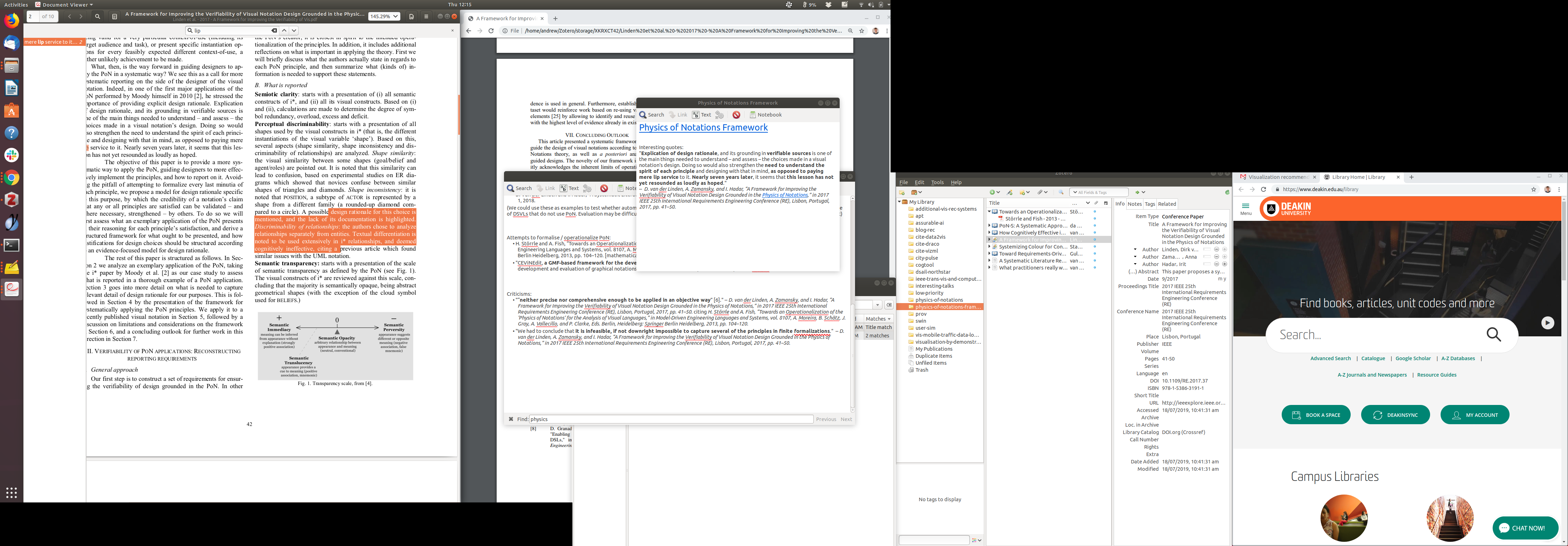Click Add Item by Identifier wand icon
Screen dimensions: 1568x546
(1009, 192)
